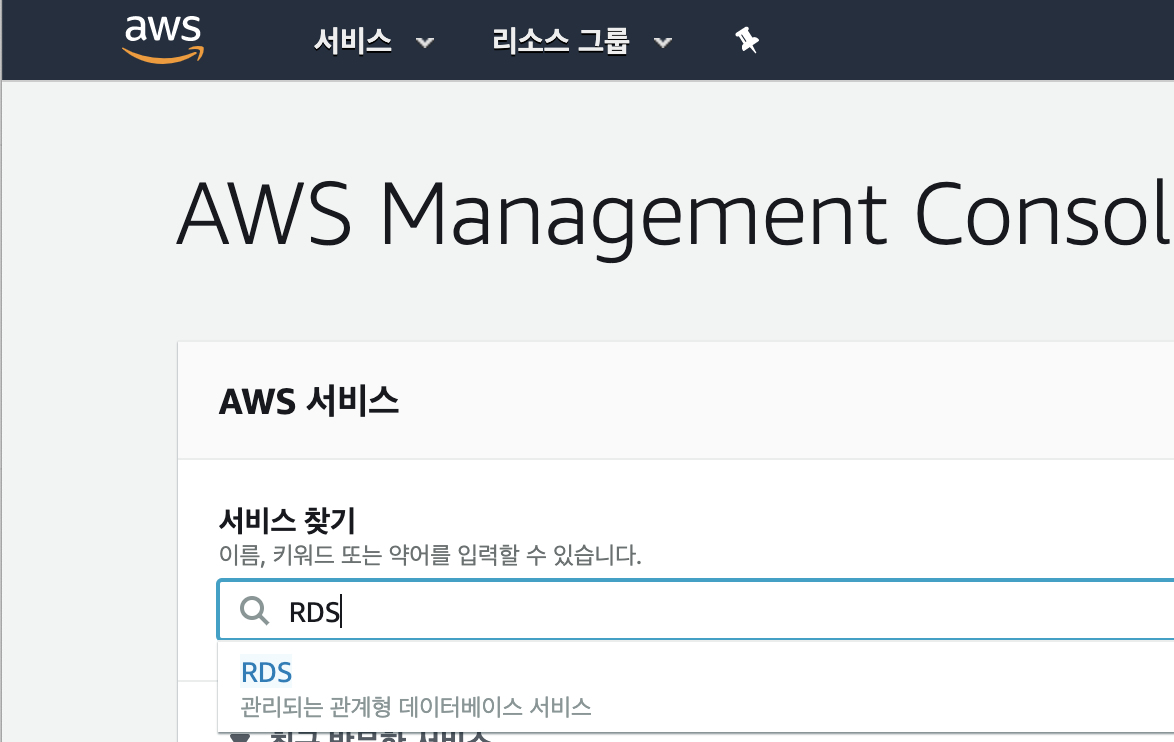Screen dimensions: 1174x742
Task: Select the RDS search suggestion
Action: (267, 672)
